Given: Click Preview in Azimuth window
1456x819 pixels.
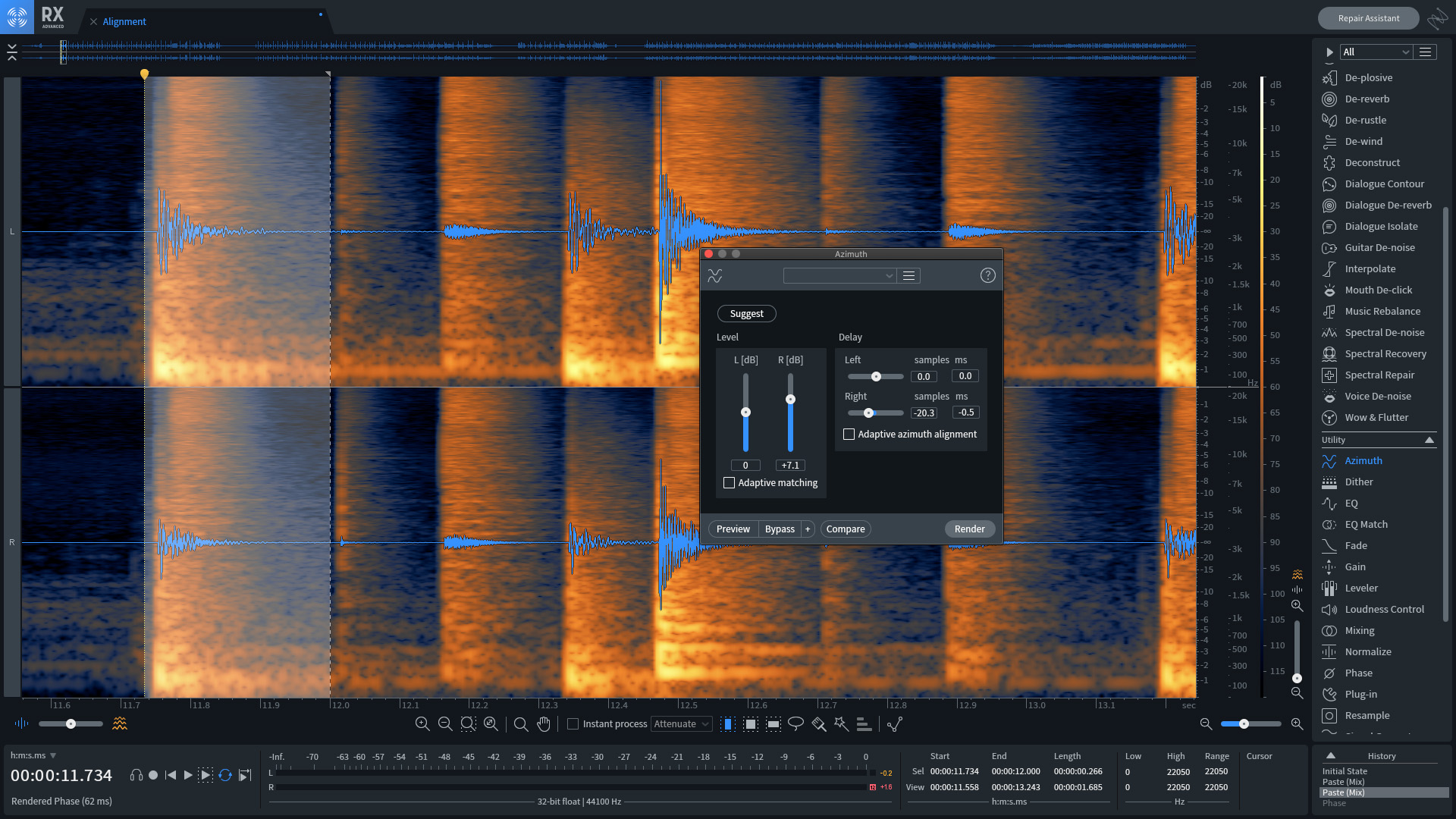Looking at the screenshot, I should click(x=733, y=529).
